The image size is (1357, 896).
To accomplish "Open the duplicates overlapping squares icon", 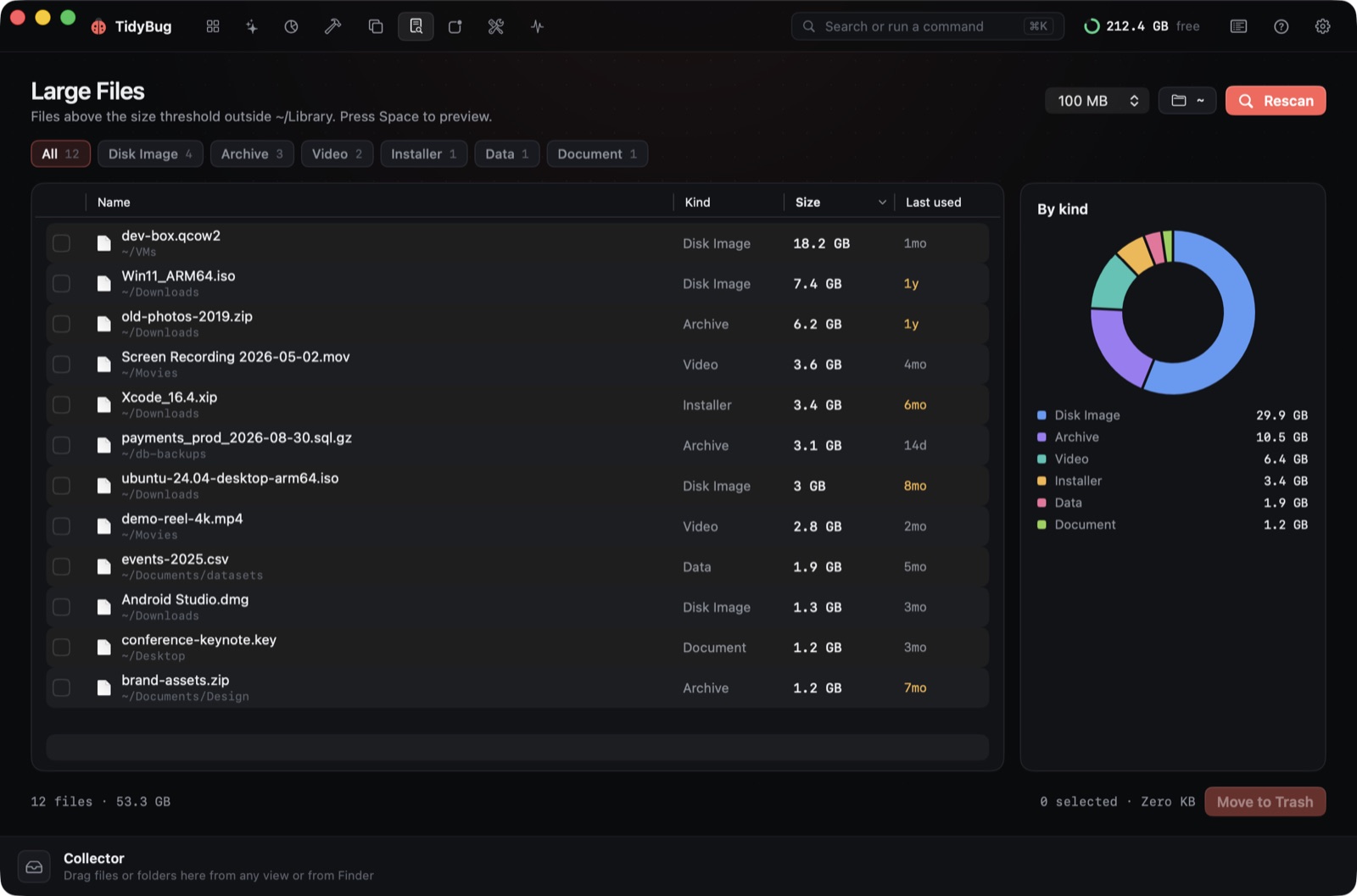I will [375, 26].
